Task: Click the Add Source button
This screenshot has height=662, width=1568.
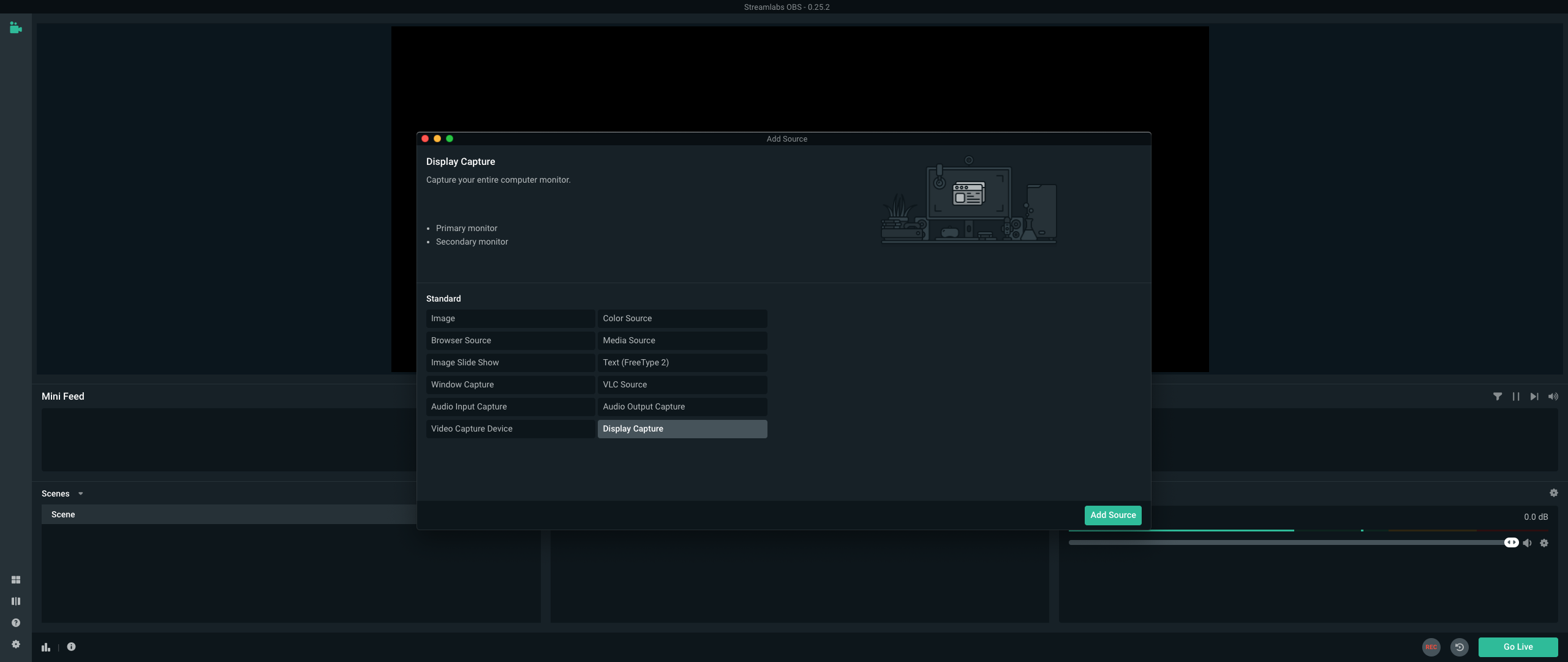Action: click(1113, 516)
